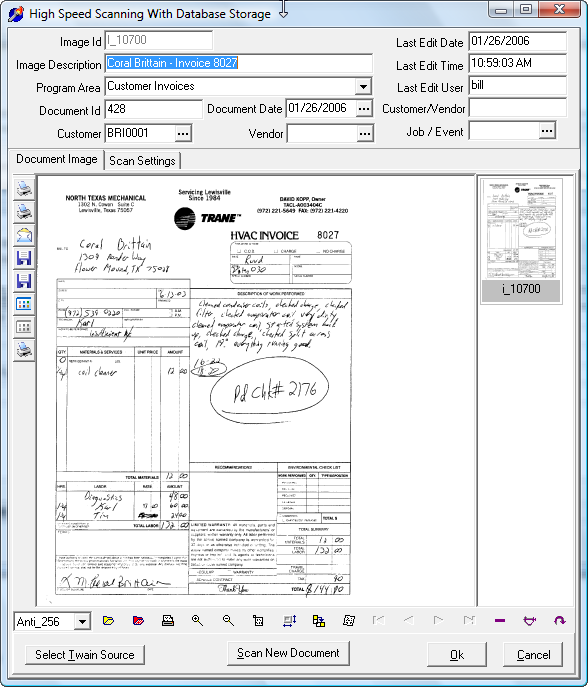Screen dimensions: 588x687
Task: Click the topmost printer icon in side toolbar
Action: (24, 189)
